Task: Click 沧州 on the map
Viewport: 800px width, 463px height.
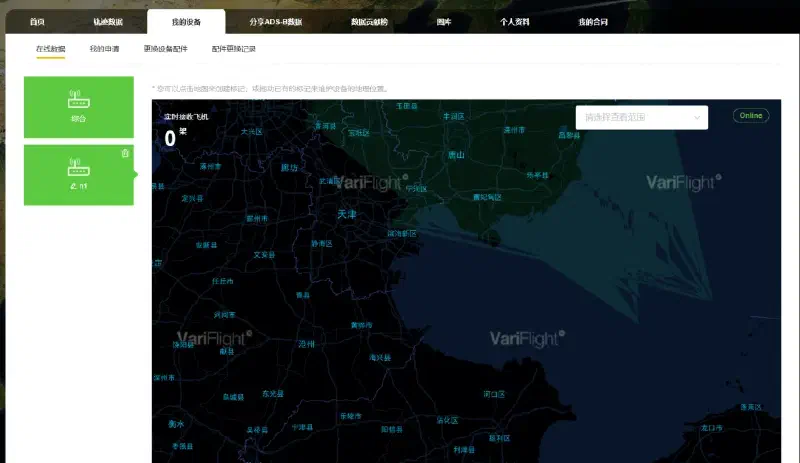Action: point(307,344)
